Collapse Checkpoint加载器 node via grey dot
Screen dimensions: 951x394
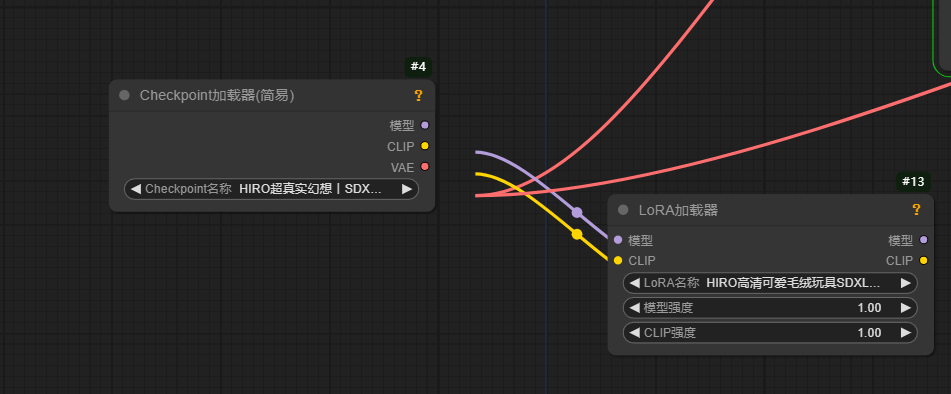click(124, 95)
